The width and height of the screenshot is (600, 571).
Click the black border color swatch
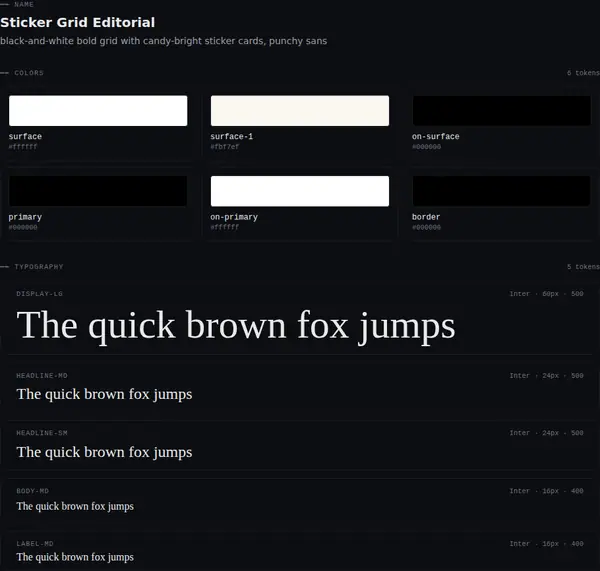click(x=501, y=191)
